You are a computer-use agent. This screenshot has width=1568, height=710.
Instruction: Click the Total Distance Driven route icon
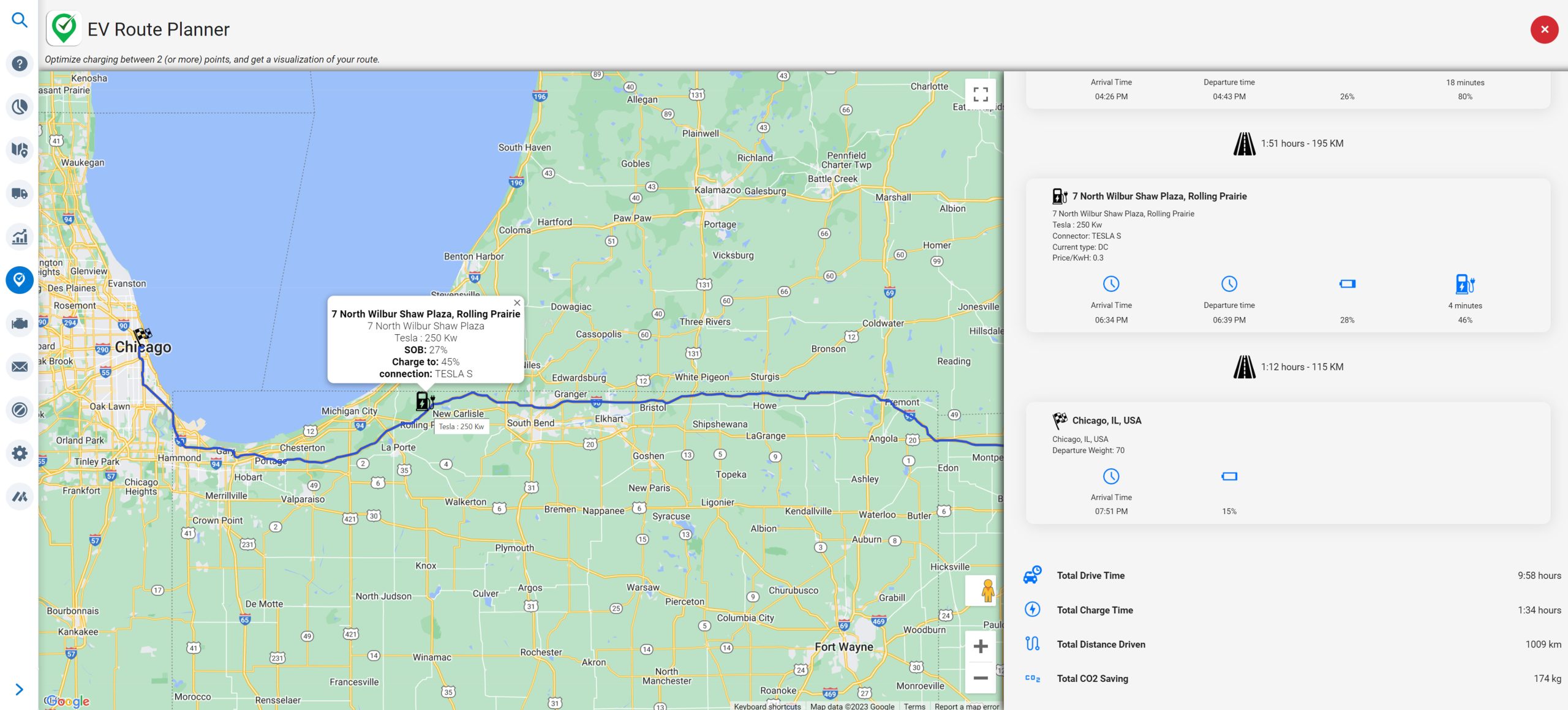(x=1032, y=643)
